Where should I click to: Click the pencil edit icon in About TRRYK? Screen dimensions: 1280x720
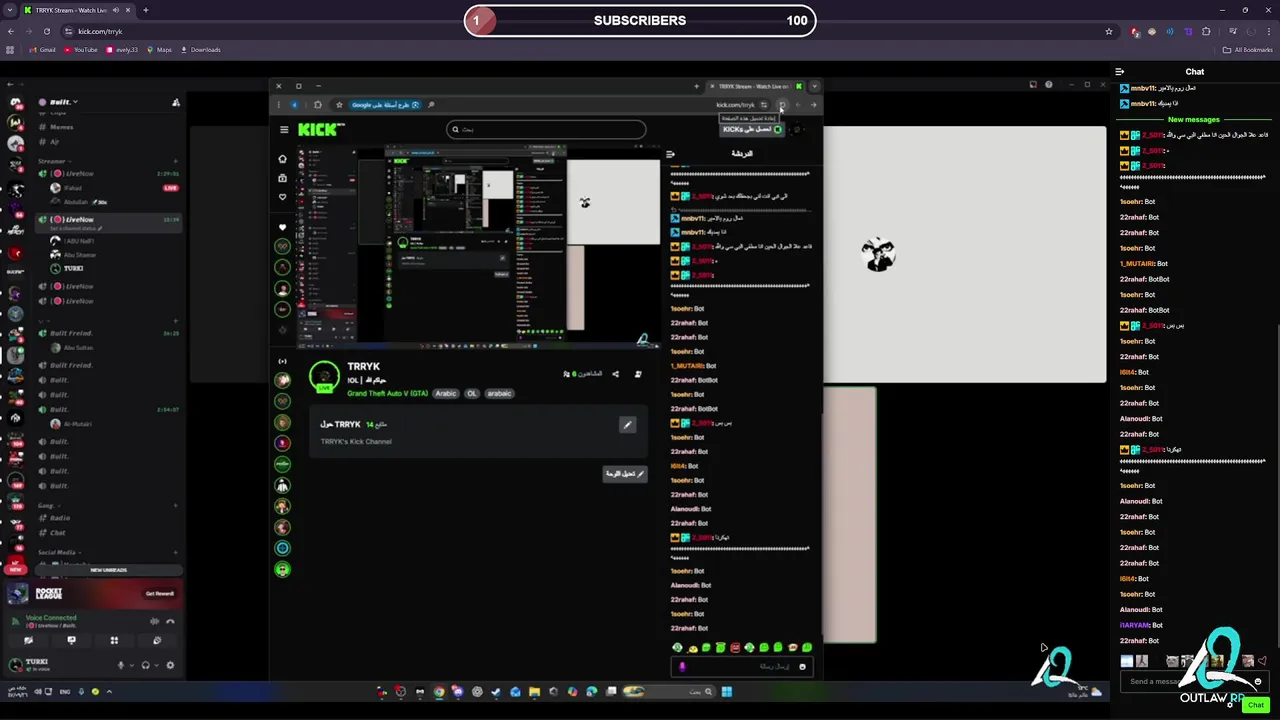[x=627, y=425]
